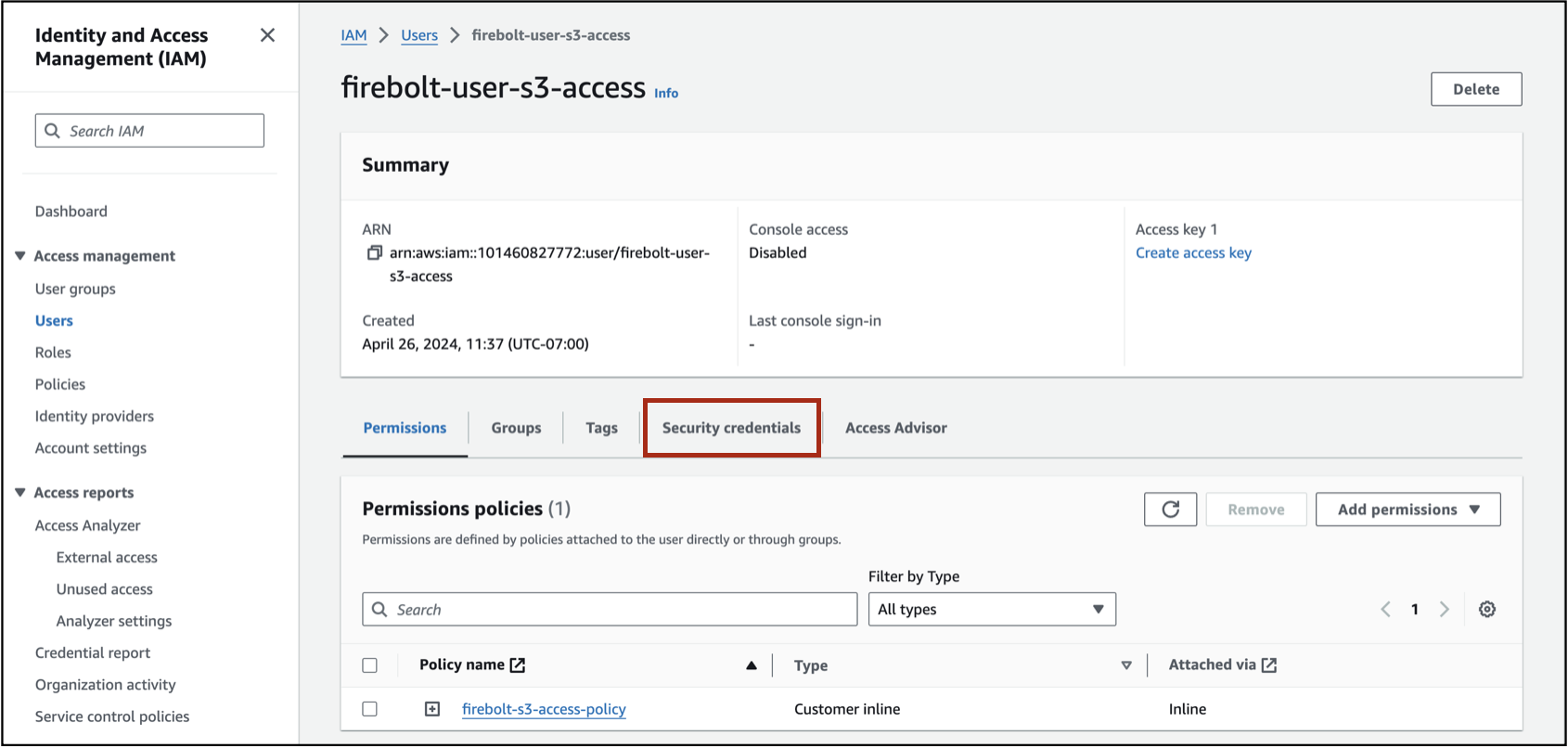Click the page number 1 indicator

[x=1415, y=610]
